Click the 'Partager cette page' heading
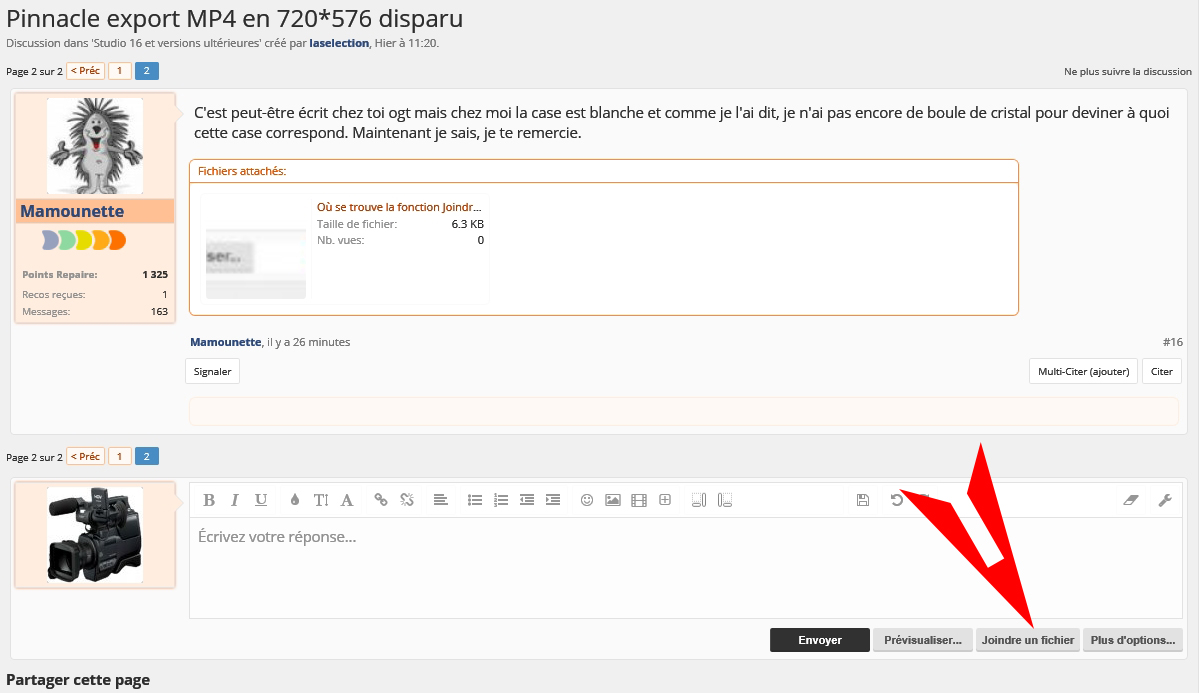1199x693 pixels. pos(78,680)
